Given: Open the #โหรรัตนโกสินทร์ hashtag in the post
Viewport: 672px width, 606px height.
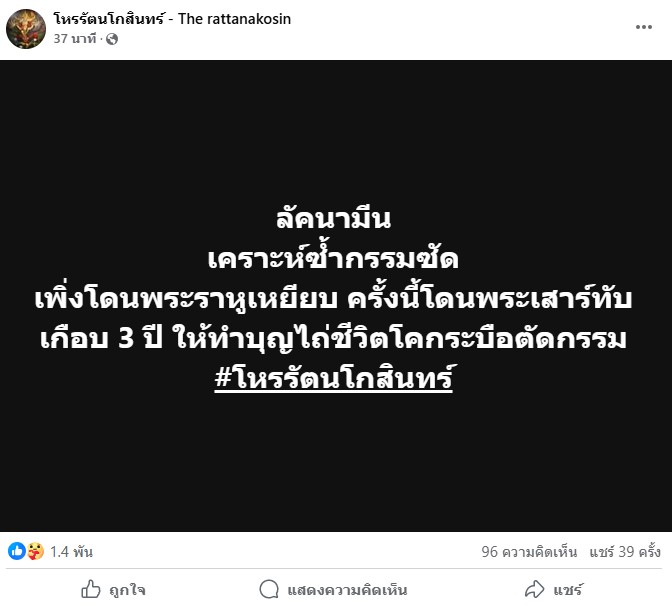Looking at the screenshot, I should coord(333,378).
